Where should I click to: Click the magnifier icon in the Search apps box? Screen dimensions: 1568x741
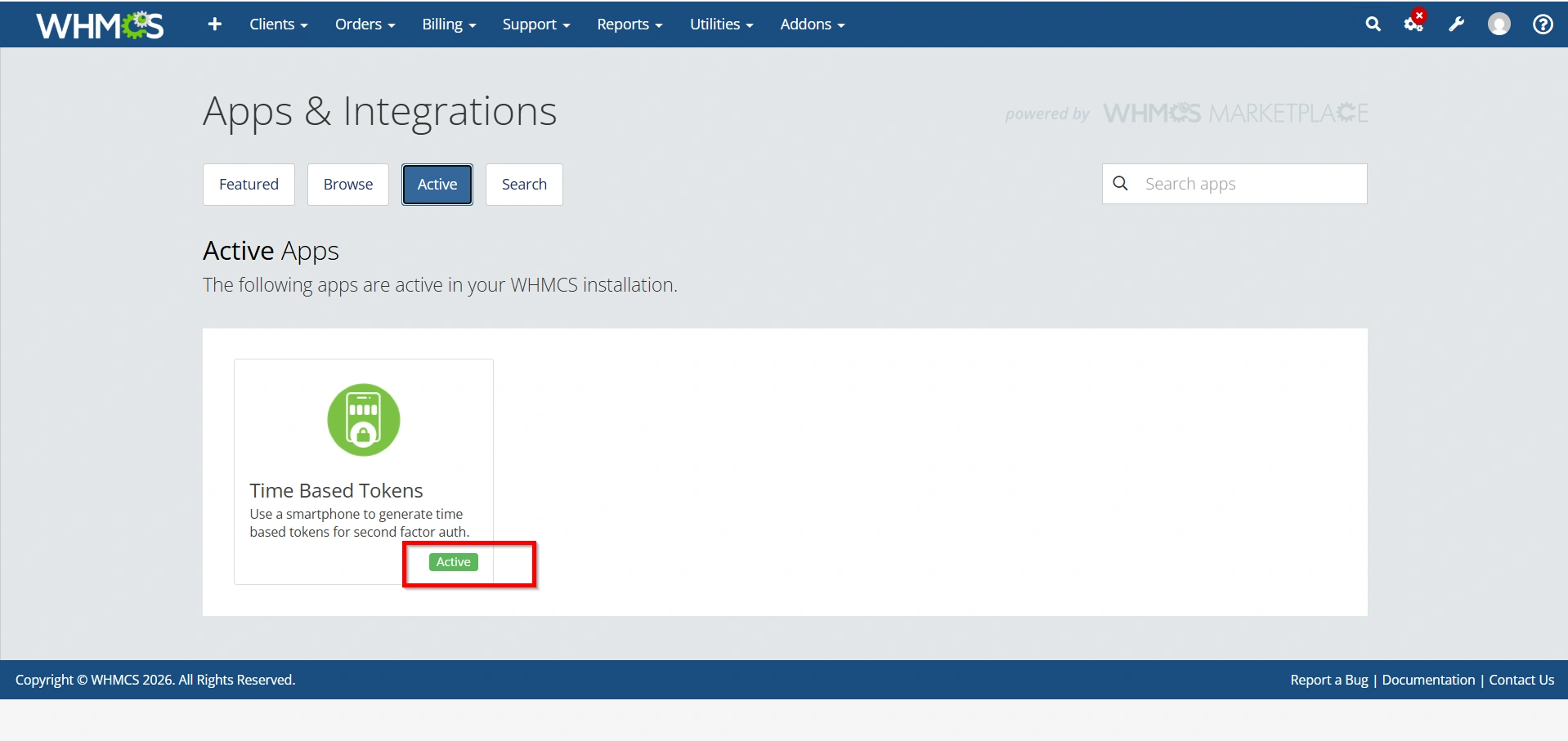point(1121,184)
